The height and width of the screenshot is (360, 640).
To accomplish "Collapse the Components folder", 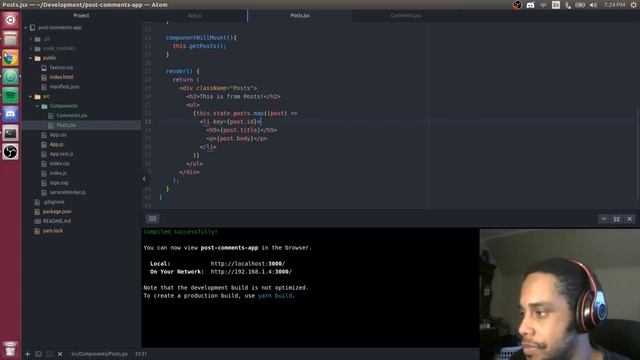I will click(x=38, y=106).
